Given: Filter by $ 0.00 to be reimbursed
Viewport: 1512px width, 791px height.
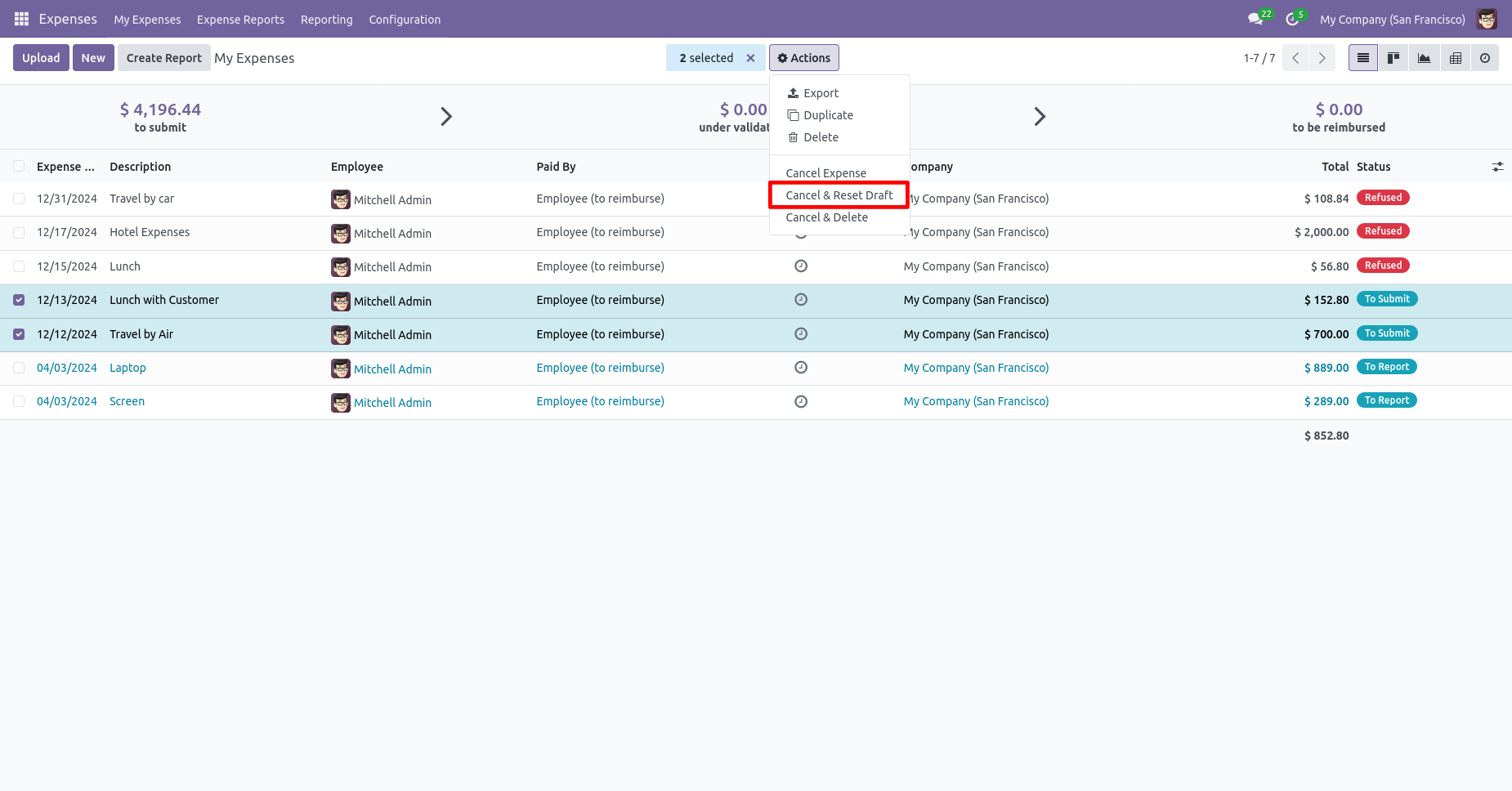Looking at the screenshot, I should (1339, 117).
